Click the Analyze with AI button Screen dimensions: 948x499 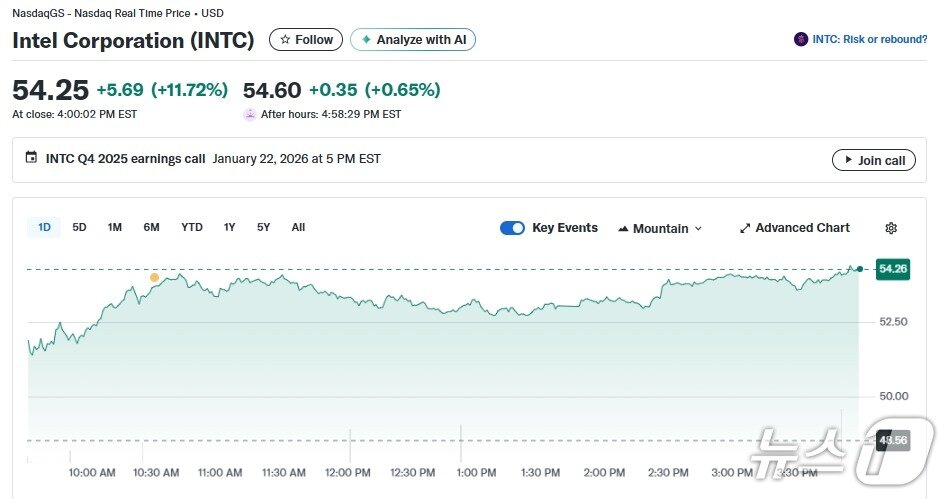[x=413, y=40]
